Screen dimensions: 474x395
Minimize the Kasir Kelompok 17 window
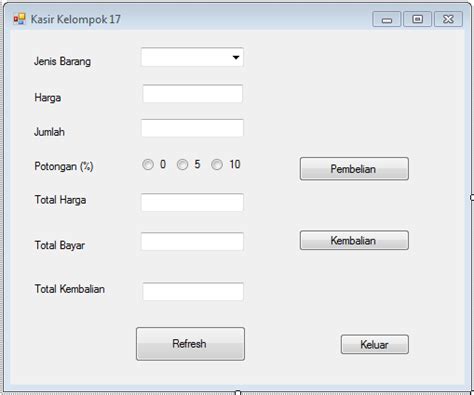(387, 19)
